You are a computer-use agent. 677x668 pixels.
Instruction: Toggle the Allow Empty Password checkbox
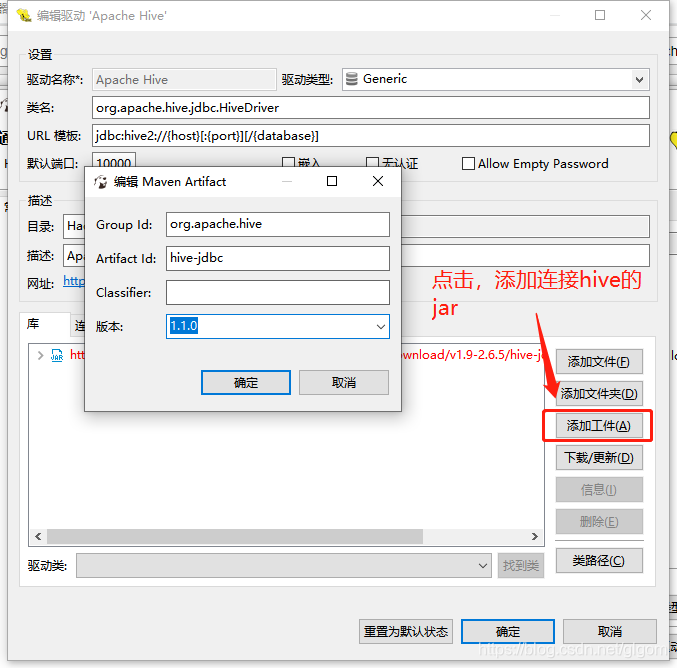click(468, 164)
